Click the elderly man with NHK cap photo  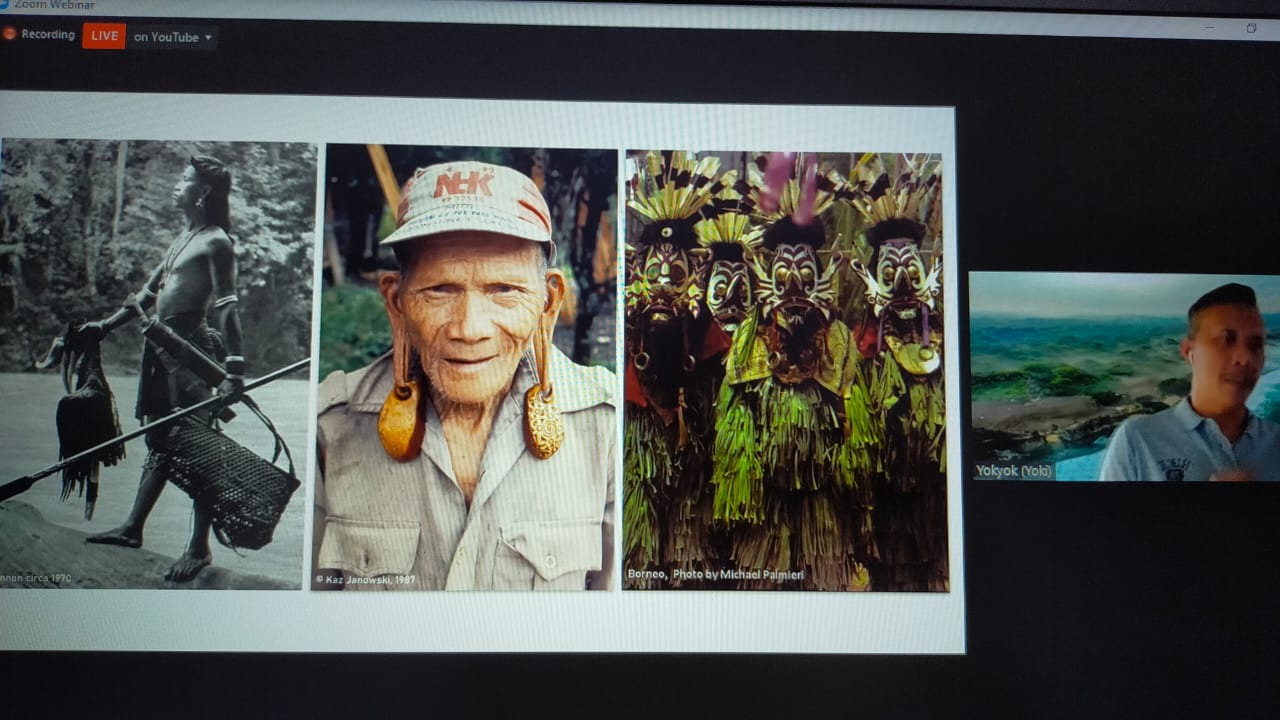465,367
